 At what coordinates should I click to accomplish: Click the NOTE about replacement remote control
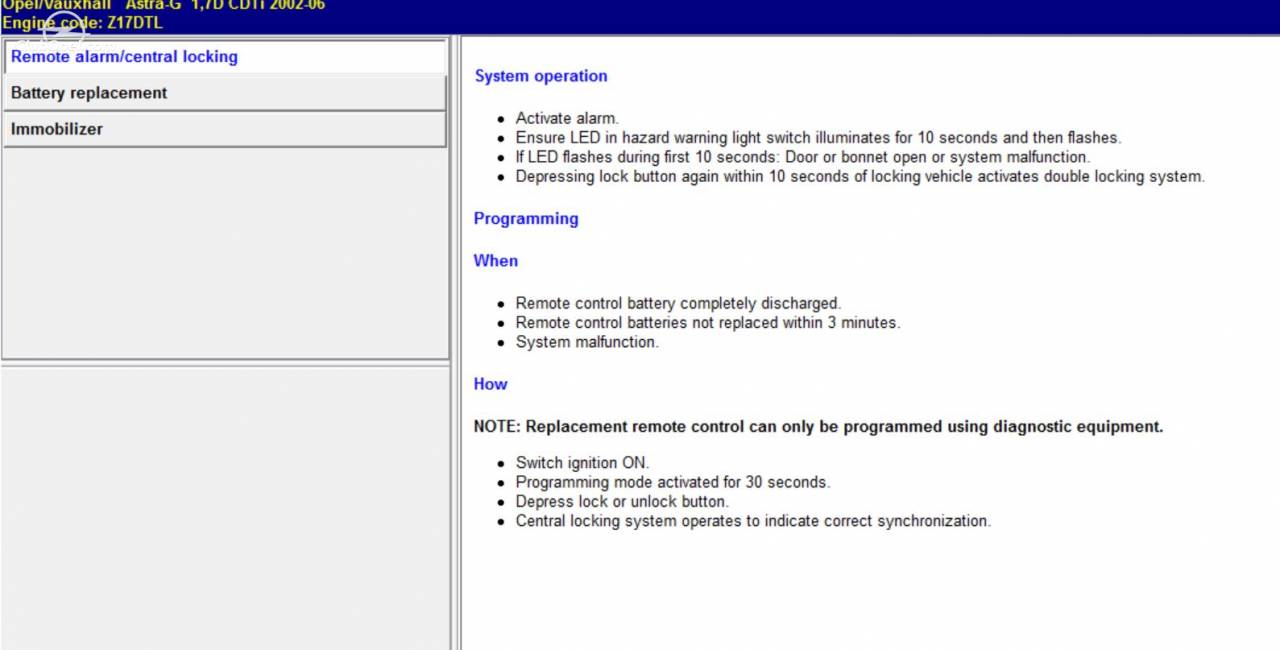pyautogui.click(x=819, y=427)
